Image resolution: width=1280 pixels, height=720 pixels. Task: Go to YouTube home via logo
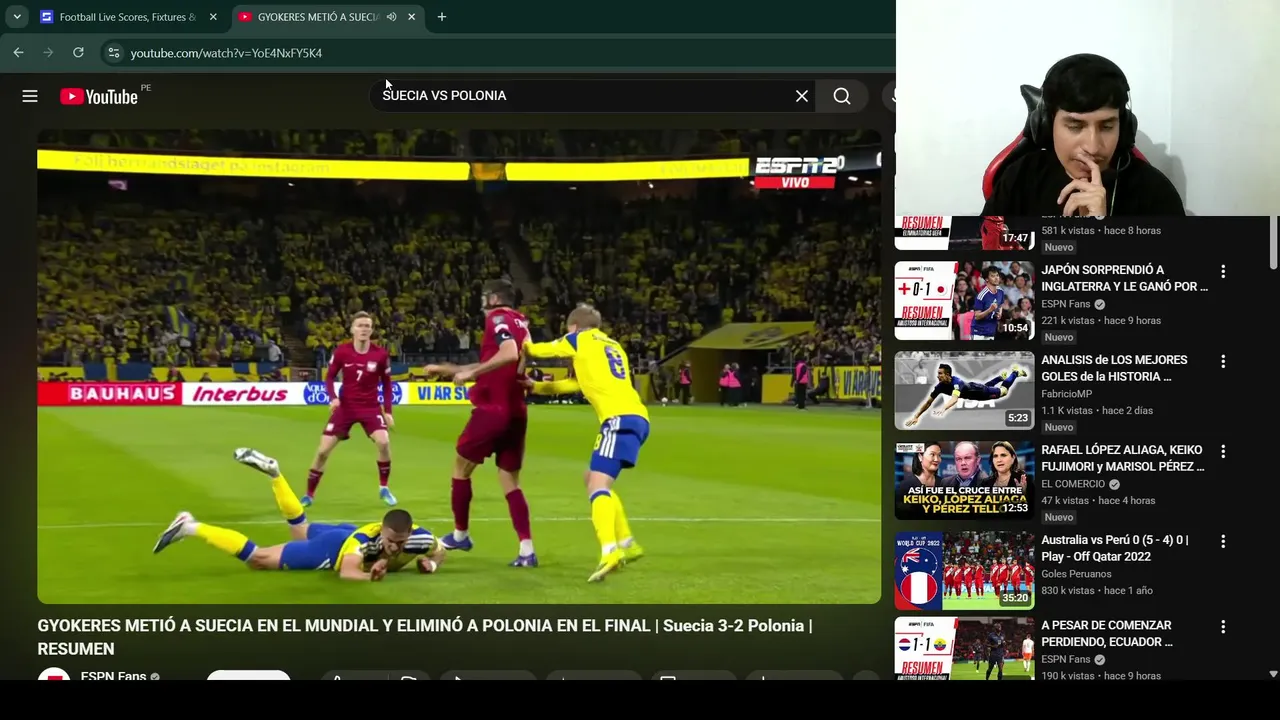(99, 96)
